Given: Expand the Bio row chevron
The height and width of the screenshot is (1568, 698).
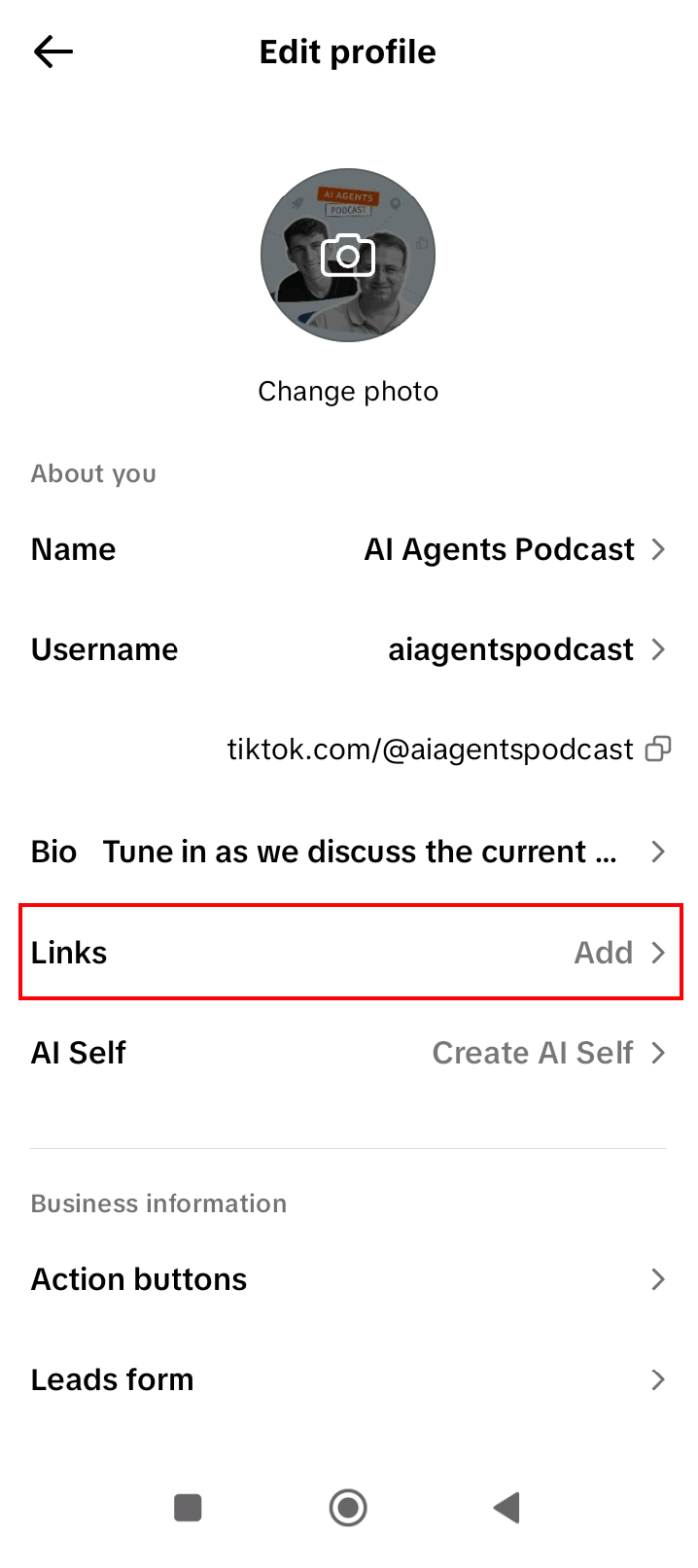Looking at the screenshot, I should [658, 851].
